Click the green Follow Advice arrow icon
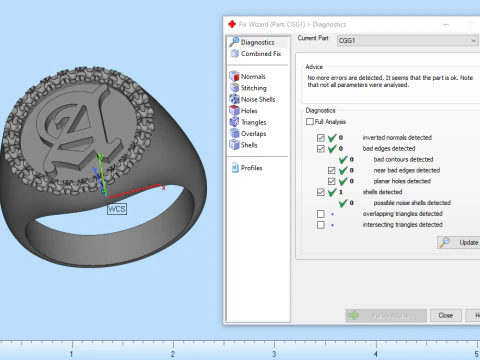 pos(353,315)
